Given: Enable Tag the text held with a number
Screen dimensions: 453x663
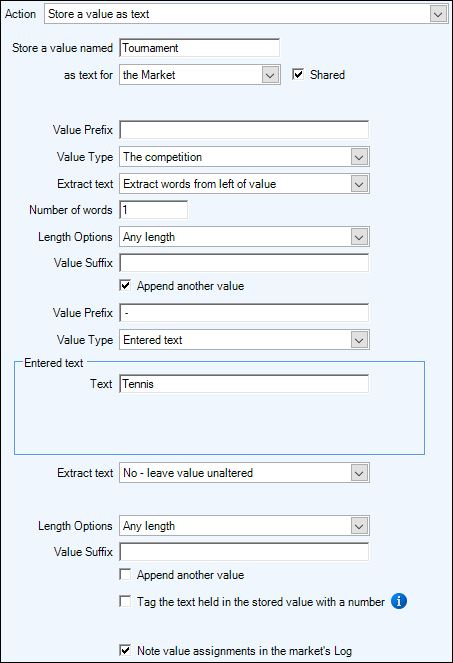Looking at the screenshot, I should tap(125, 601).
